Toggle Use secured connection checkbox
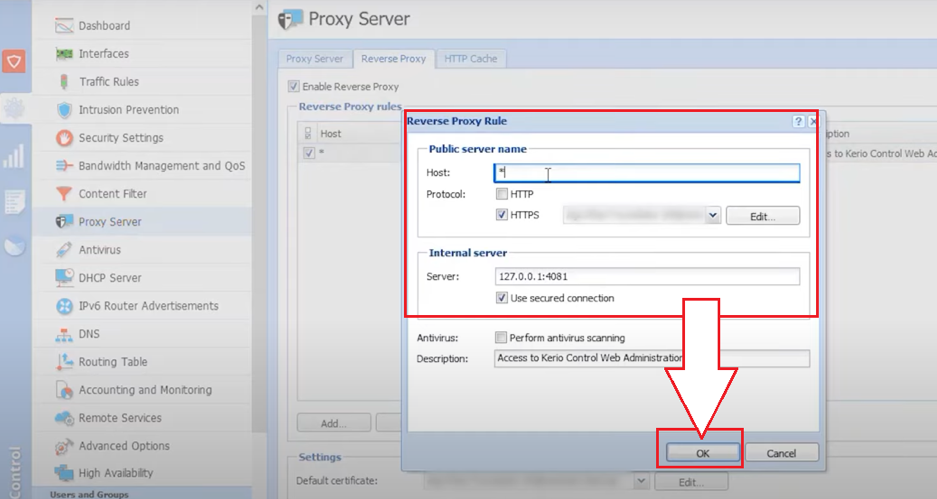The height and width of the screenshot is (499, 937). tap(502, 298)
